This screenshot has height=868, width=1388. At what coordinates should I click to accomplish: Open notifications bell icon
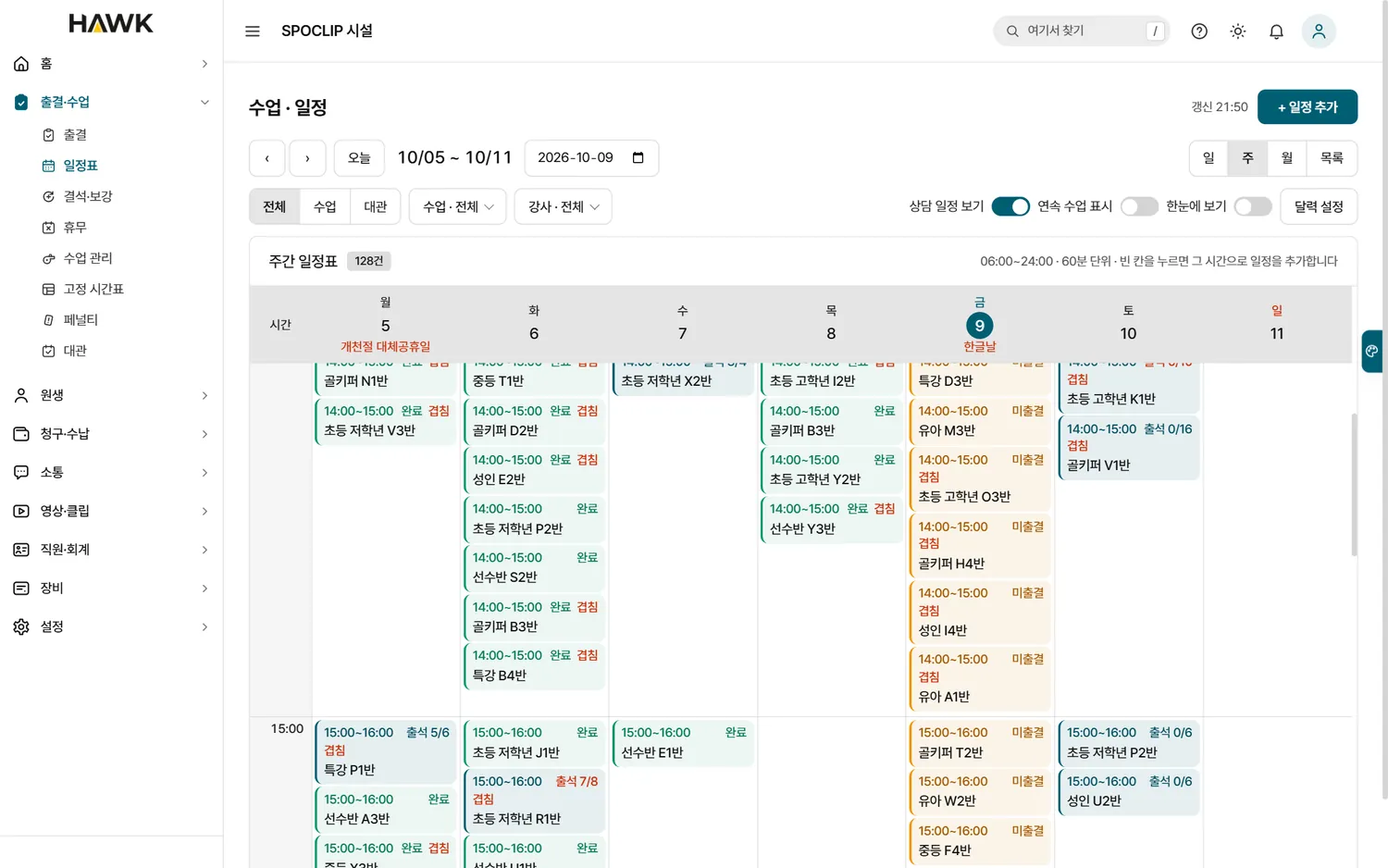coord(1276,31)
